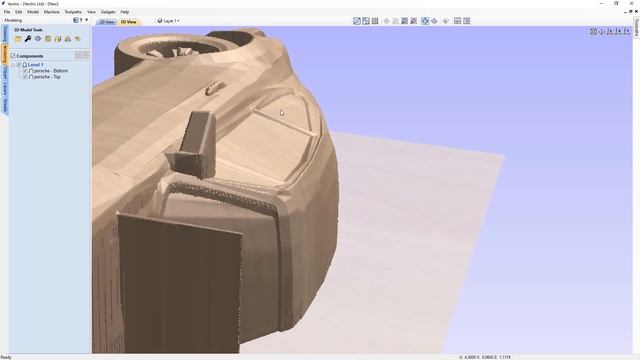
Task: Click the greyed diamond icon in view toolbar
Action: click(x=387, y=21)
